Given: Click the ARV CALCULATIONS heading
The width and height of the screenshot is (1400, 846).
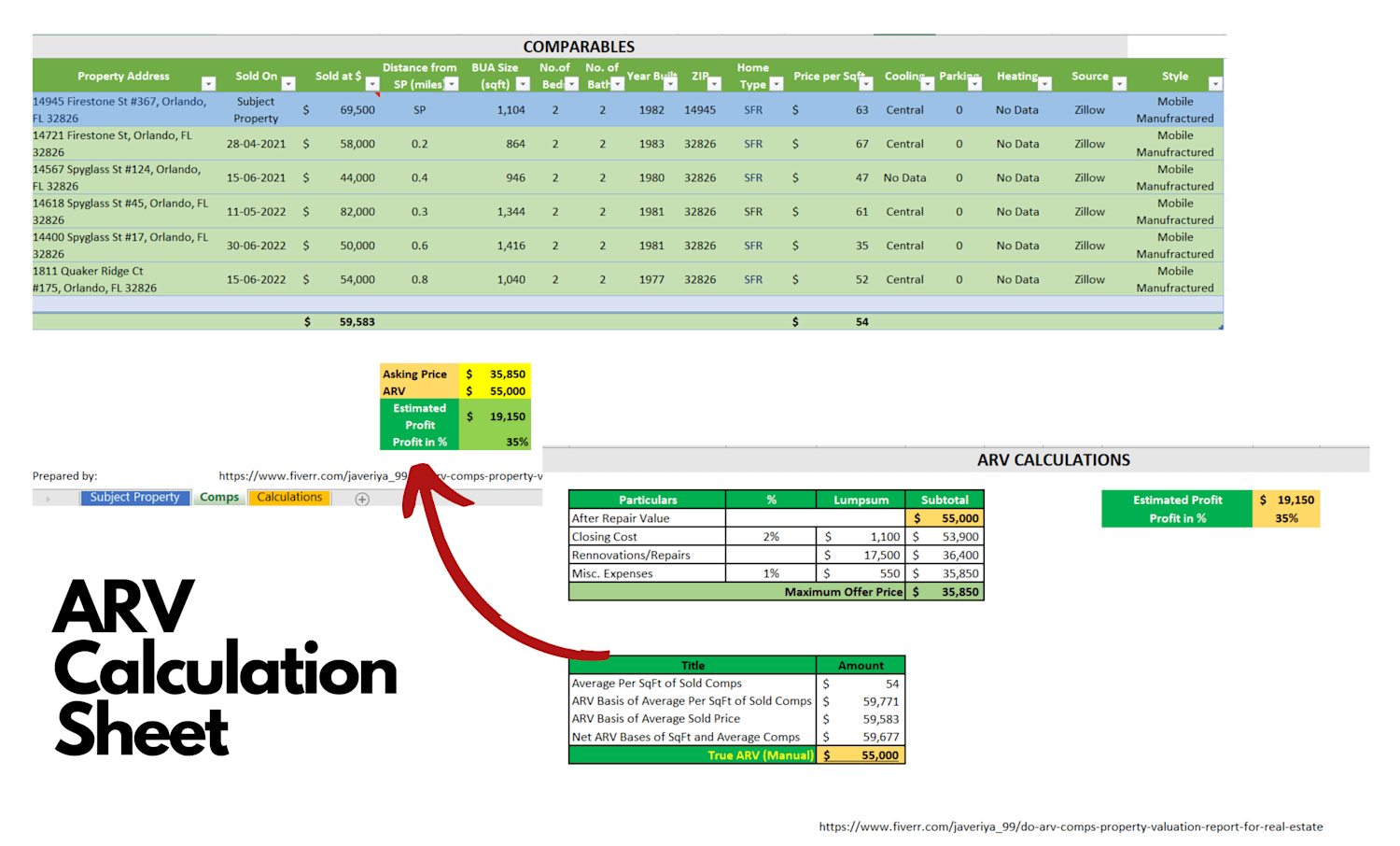Looking at the screenshot, I should point(1053,460).
